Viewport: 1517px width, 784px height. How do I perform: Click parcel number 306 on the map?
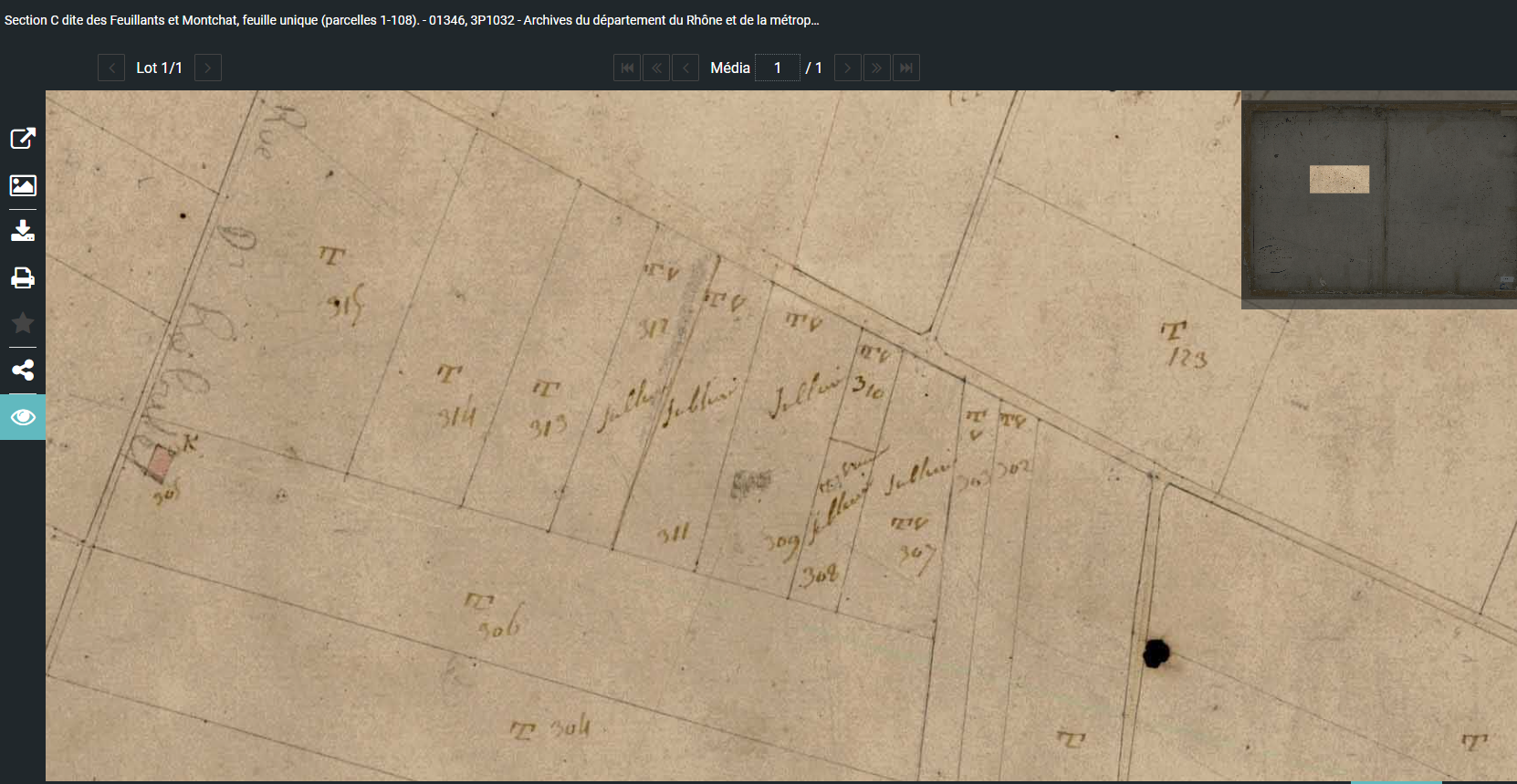[500, 627]
